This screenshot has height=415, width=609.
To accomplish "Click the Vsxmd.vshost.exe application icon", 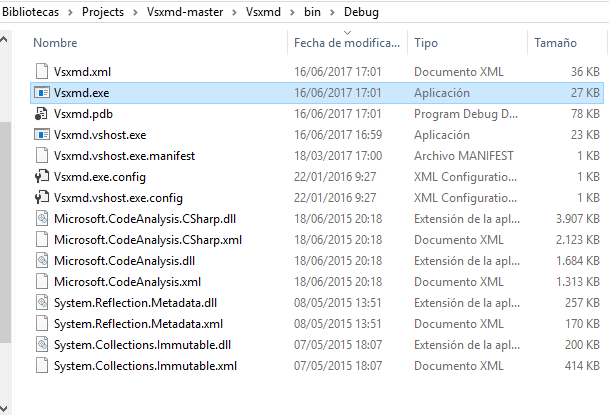I will pyautogui.click(x=42, y=134).
